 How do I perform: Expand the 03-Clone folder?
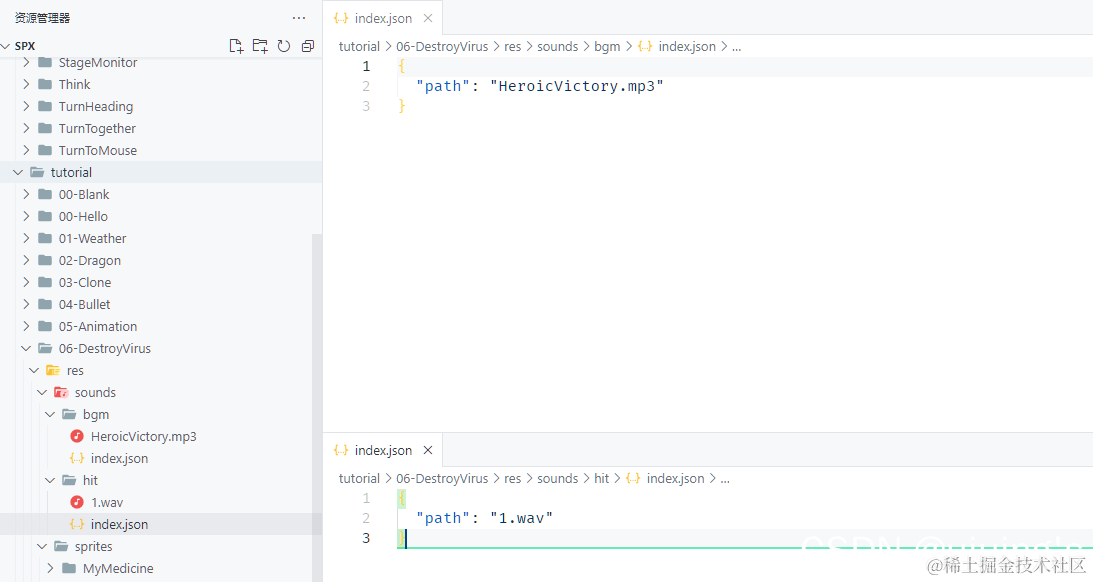26,282
